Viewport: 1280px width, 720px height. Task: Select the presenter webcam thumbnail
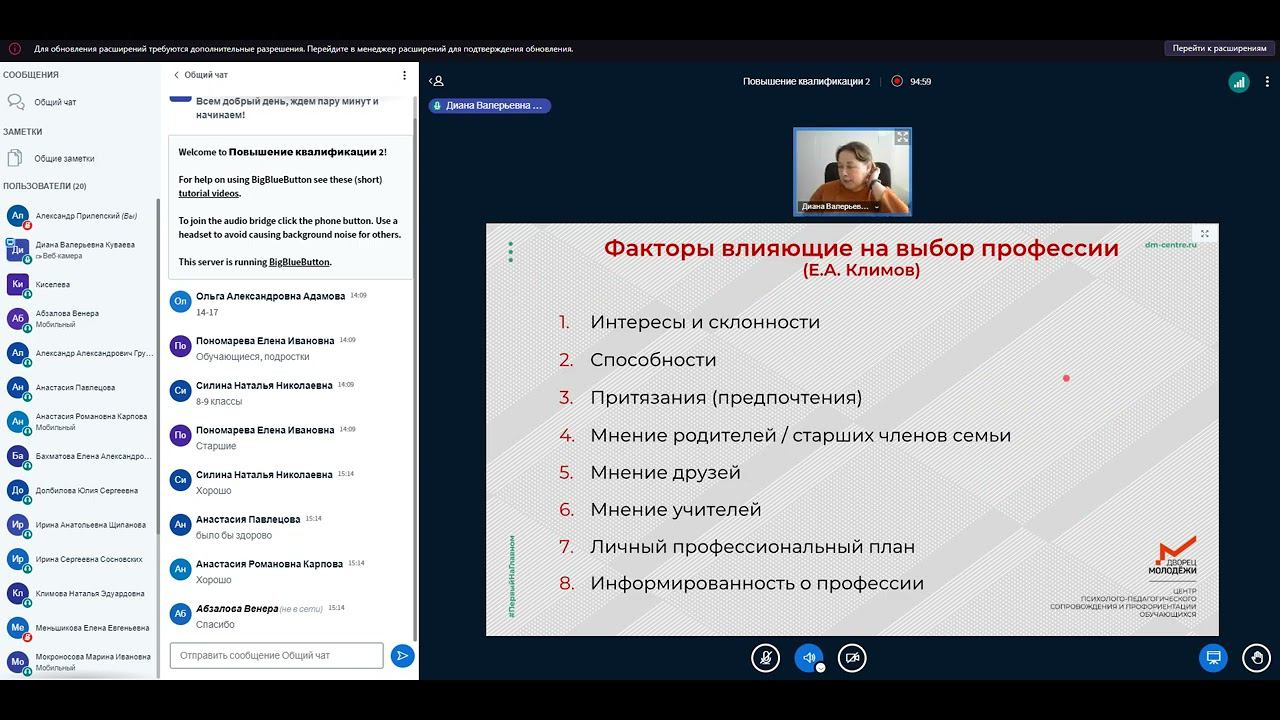pyautogui.click(x=853, y=172)
